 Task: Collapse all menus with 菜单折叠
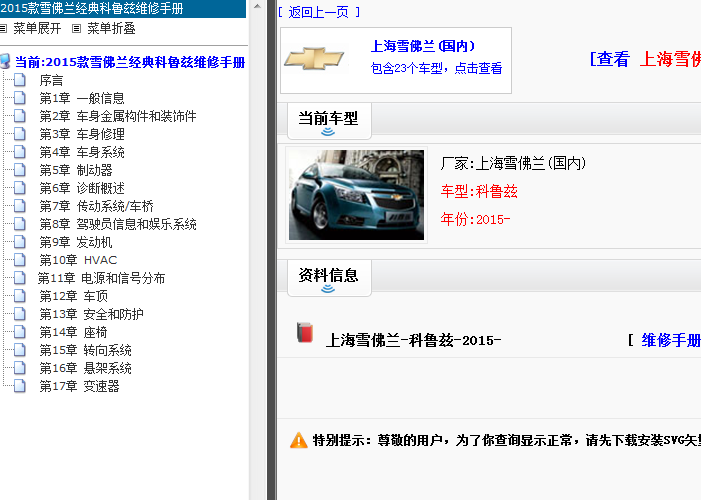point(111,29)
